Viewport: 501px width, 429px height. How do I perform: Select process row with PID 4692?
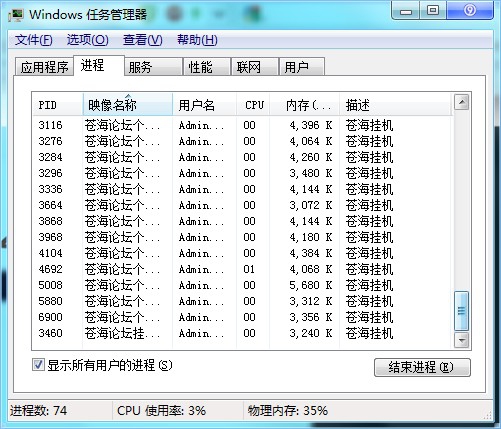(x=242, y=269)
